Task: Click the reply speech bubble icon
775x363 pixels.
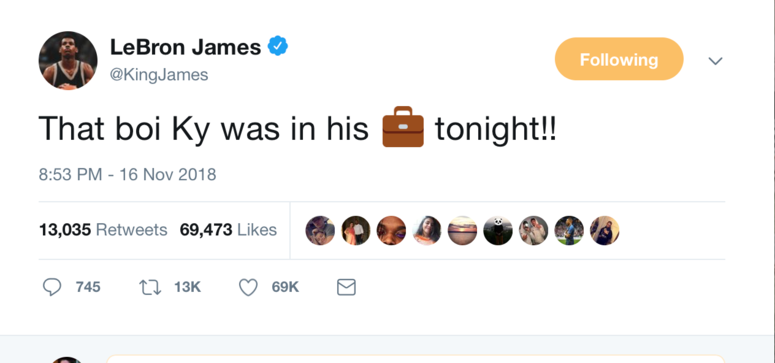Action: point(52,287)
